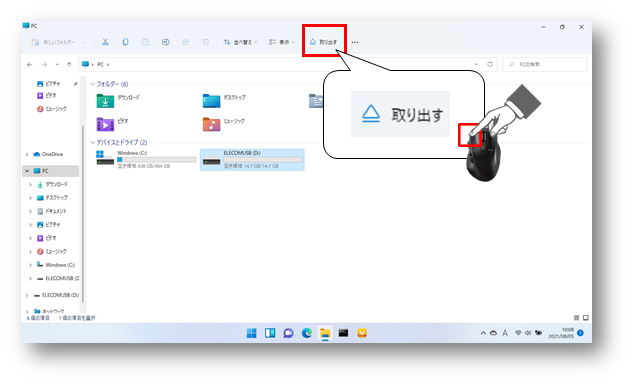This screenshot has height=385, width=634.
Task: Click the Cut scissors icon in toolbar
Action: point(105,42)
